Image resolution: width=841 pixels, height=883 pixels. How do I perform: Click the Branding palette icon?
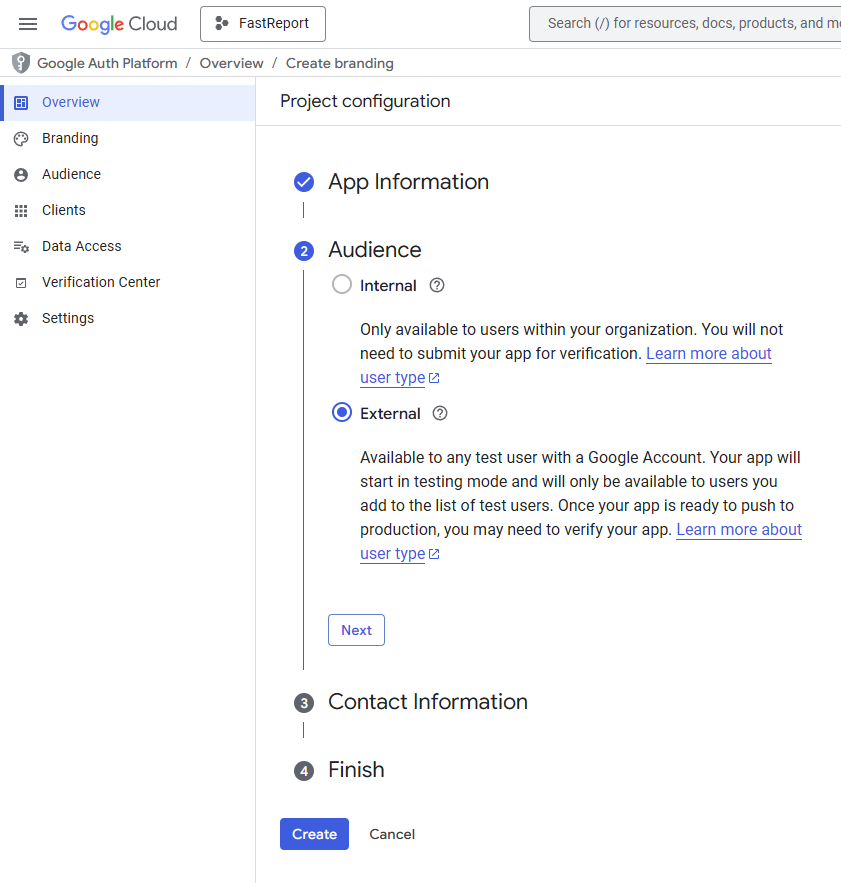coord(21,138)
